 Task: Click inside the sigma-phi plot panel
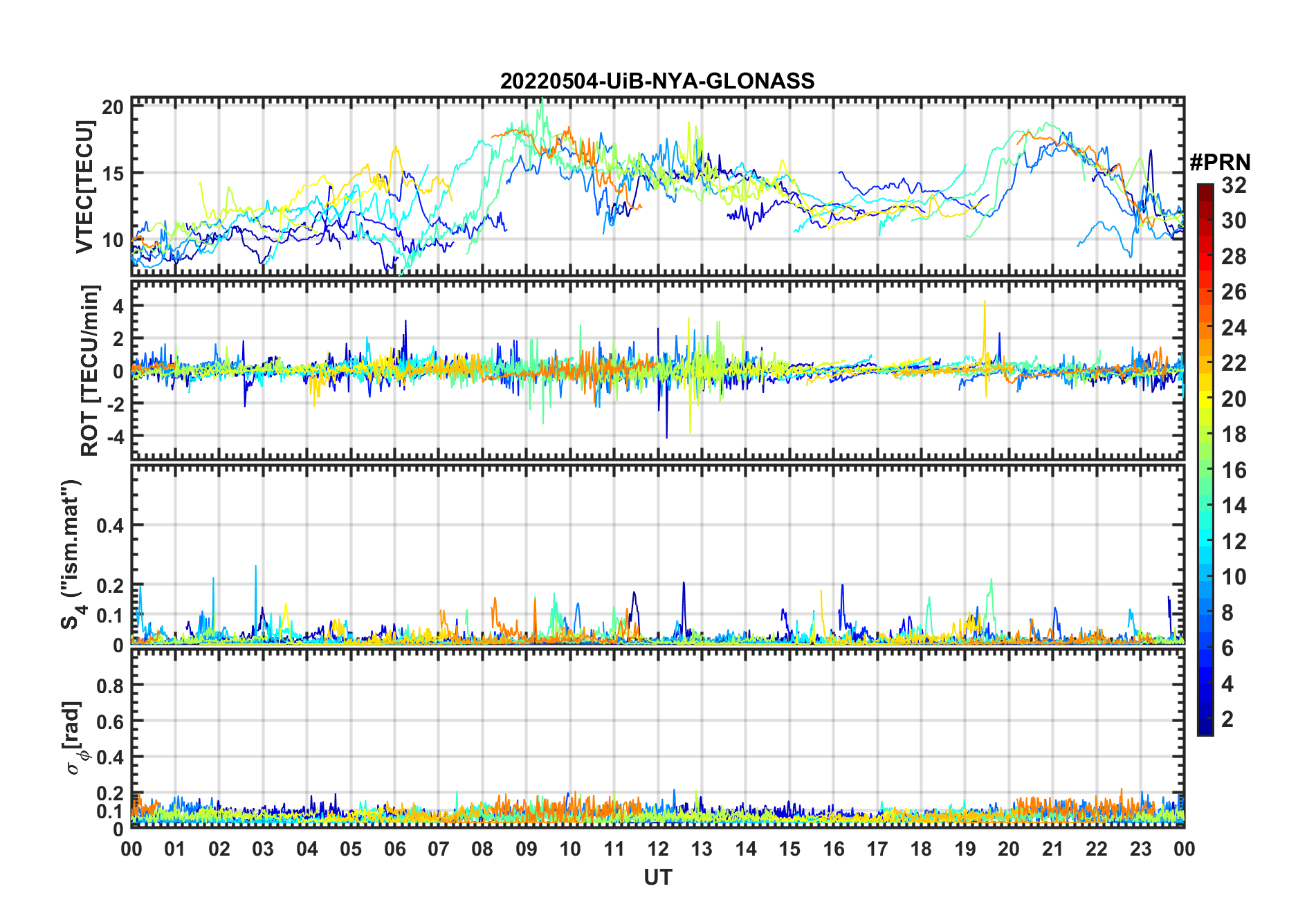[658, 738]
